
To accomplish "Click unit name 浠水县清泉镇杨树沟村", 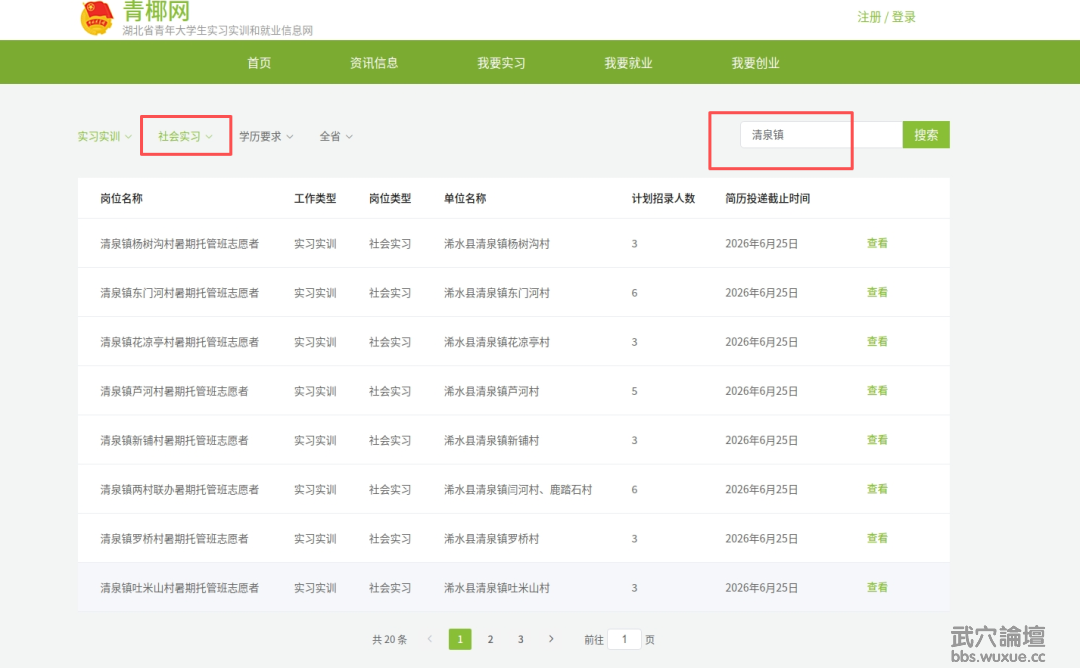I will pyautogui.click(x=497, y=244).
